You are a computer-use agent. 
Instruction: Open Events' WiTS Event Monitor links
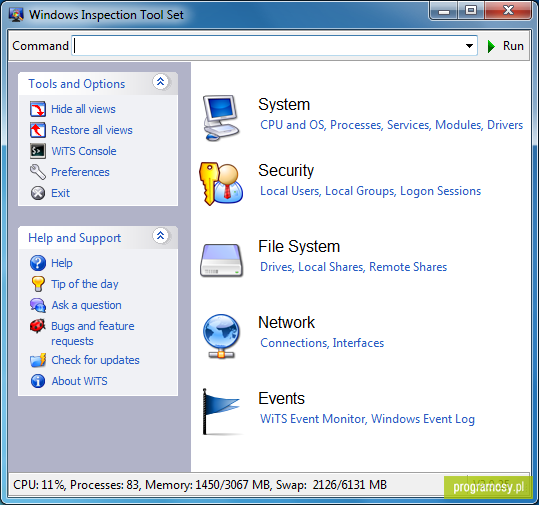(367, 419)
